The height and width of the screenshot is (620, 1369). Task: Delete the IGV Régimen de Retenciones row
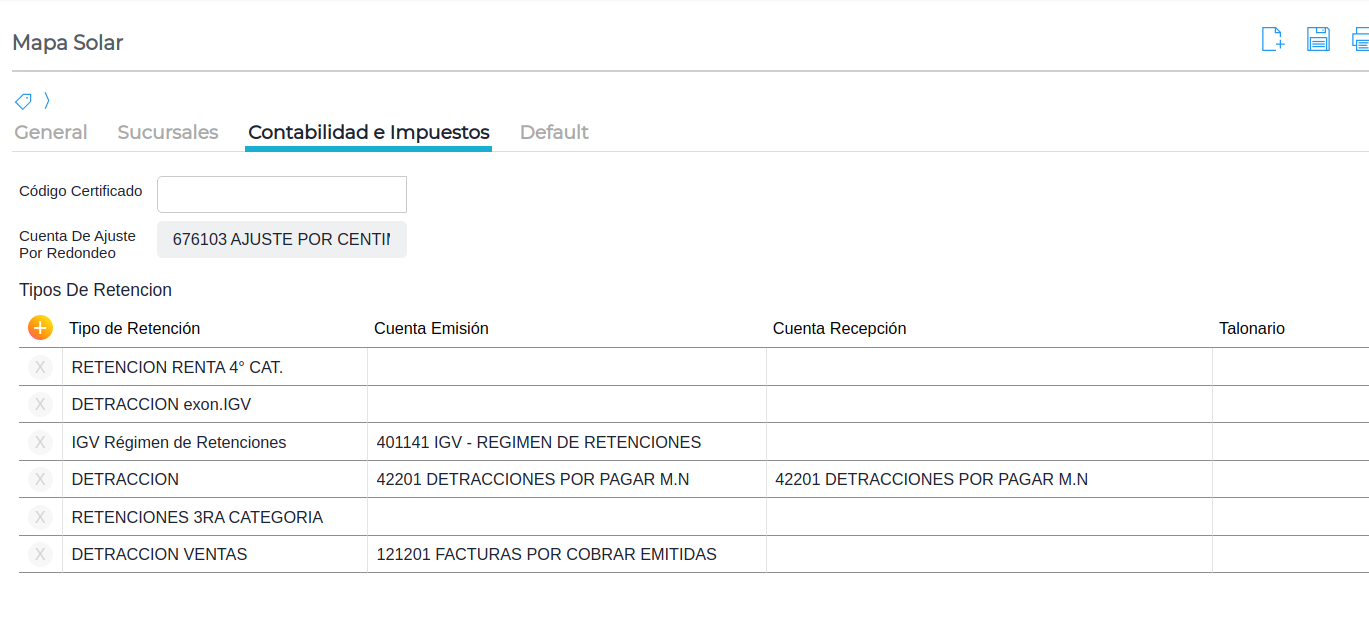coord(40,442)
